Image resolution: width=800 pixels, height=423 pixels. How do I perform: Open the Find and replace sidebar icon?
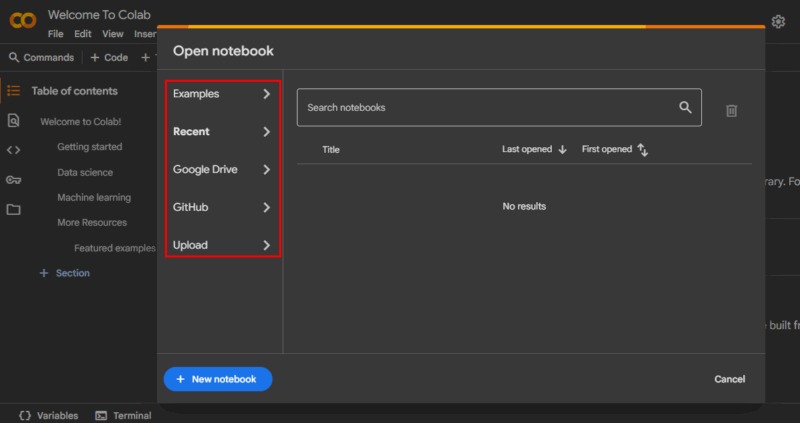point(14,121)
